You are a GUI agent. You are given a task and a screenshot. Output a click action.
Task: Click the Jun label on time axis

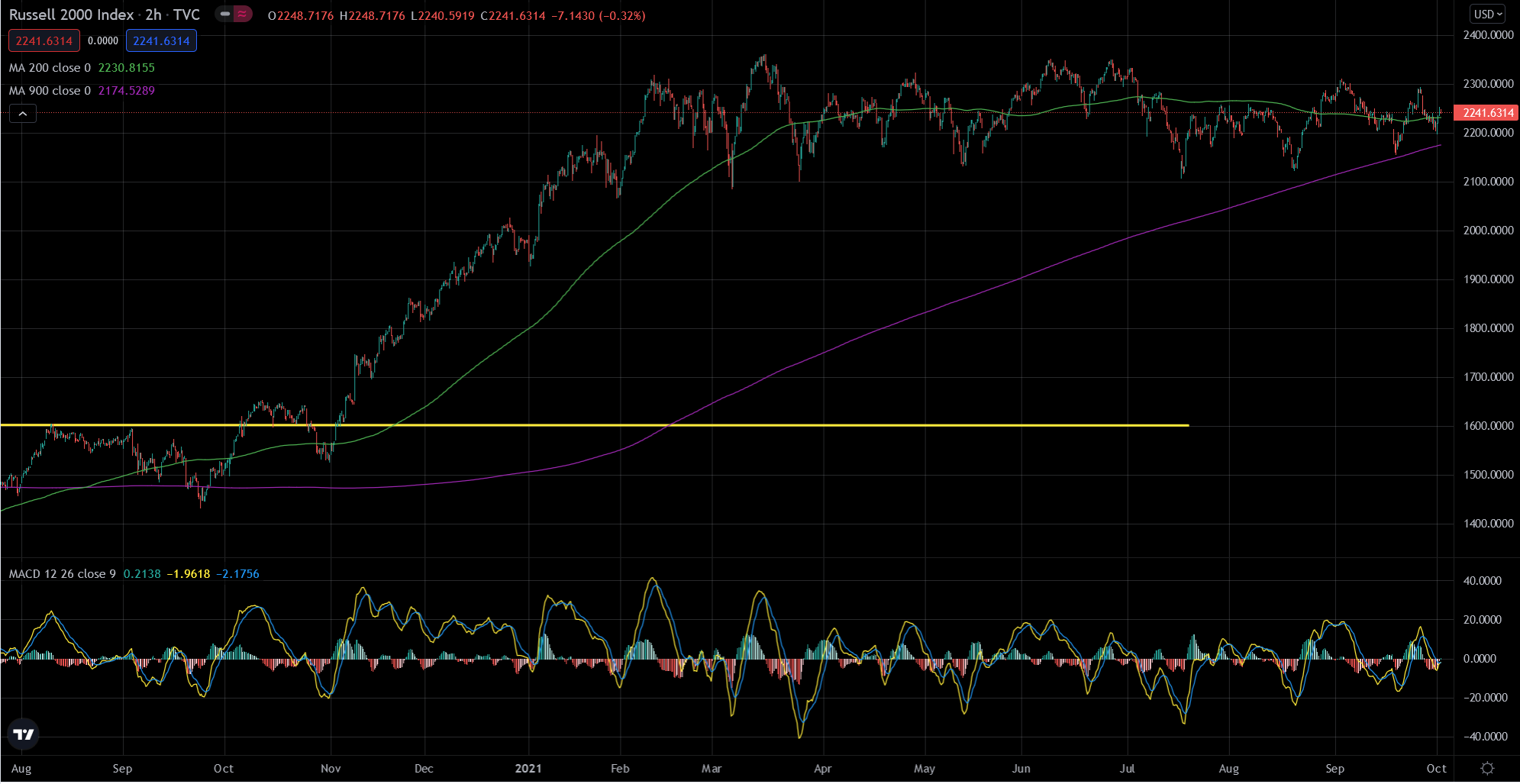pos(1021,769)
